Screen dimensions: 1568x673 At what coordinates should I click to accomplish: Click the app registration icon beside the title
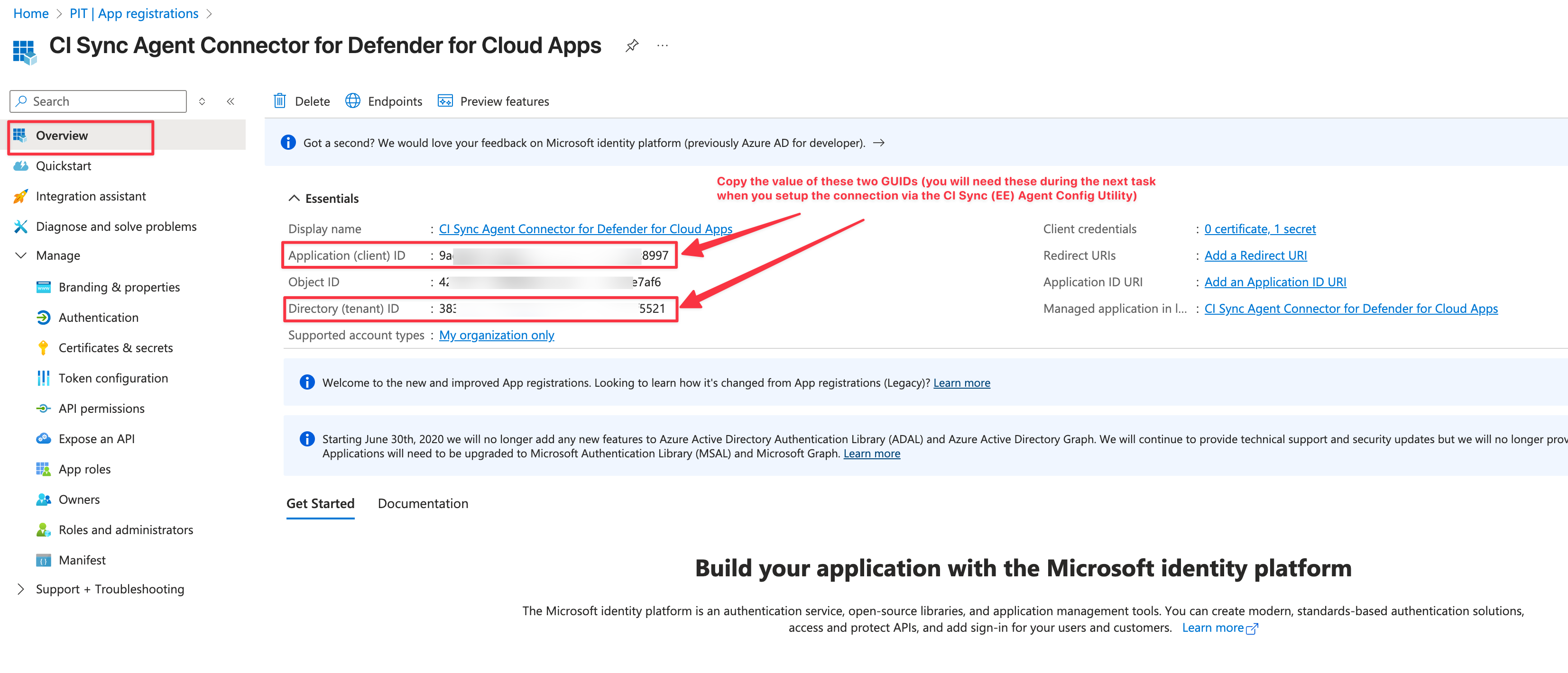point(25,52)
